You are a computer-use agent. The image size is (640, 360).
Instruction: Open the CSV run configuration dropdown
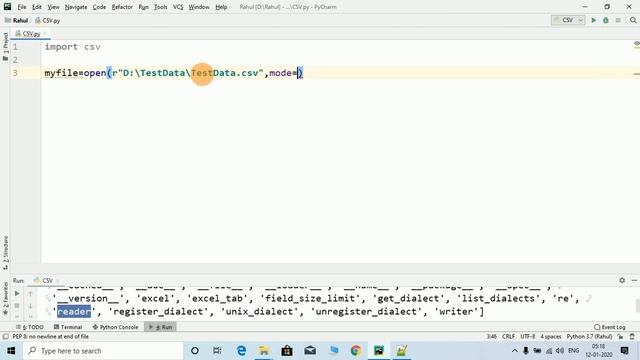(568, 20)
